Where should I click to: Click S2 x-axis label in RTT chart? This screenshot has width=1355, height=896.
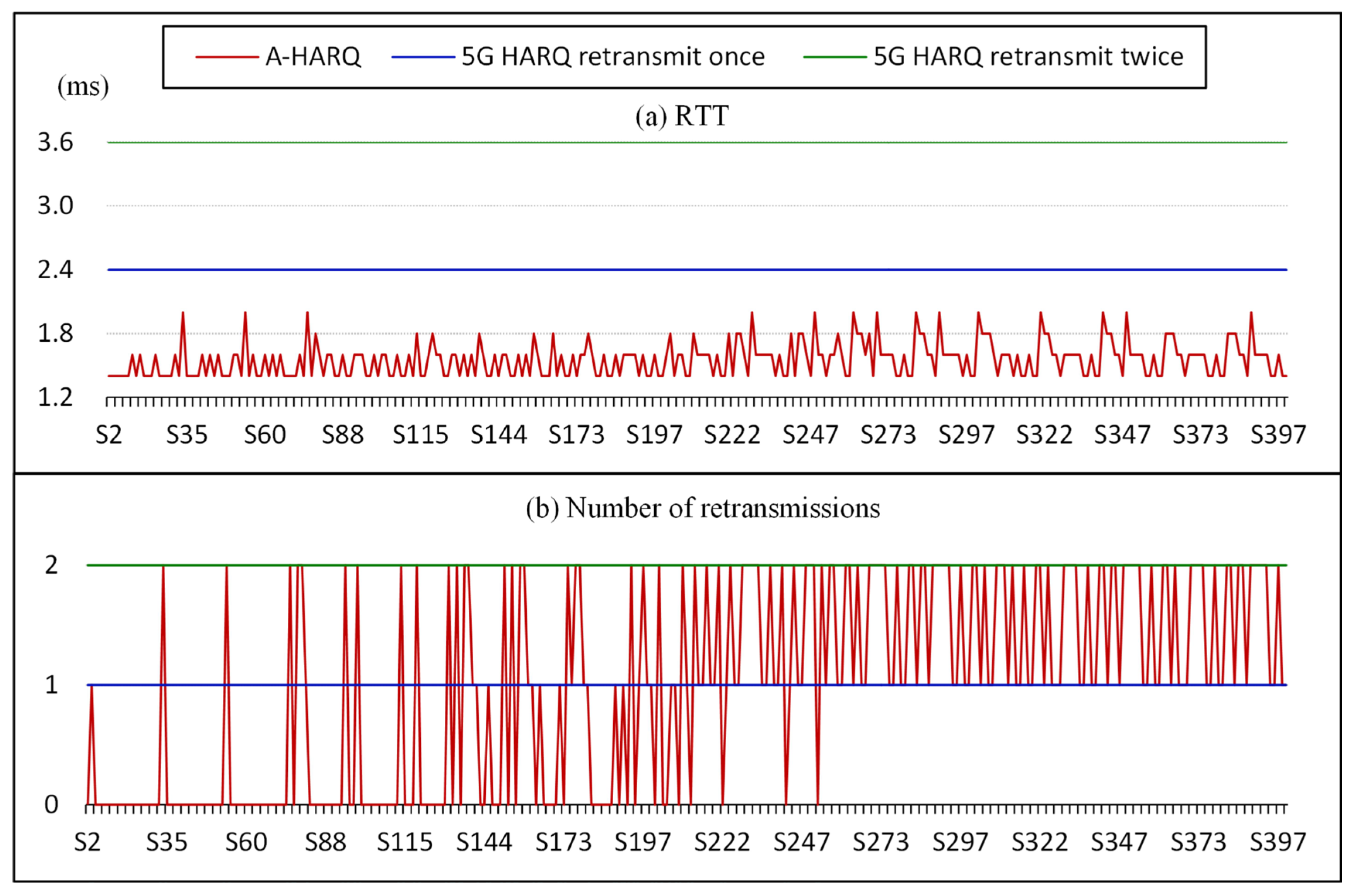coord(109,435)
